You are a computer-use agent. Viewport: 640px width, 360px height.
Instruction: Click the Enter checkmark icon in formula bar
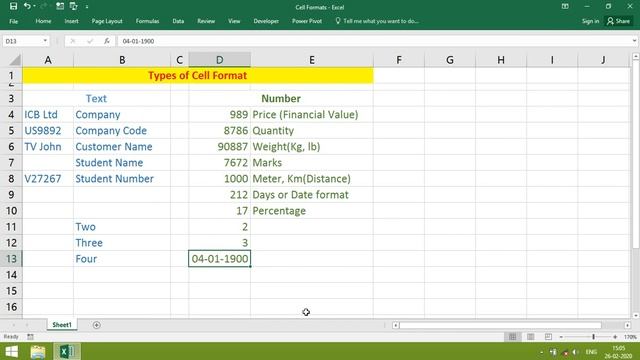click(90, 41)
